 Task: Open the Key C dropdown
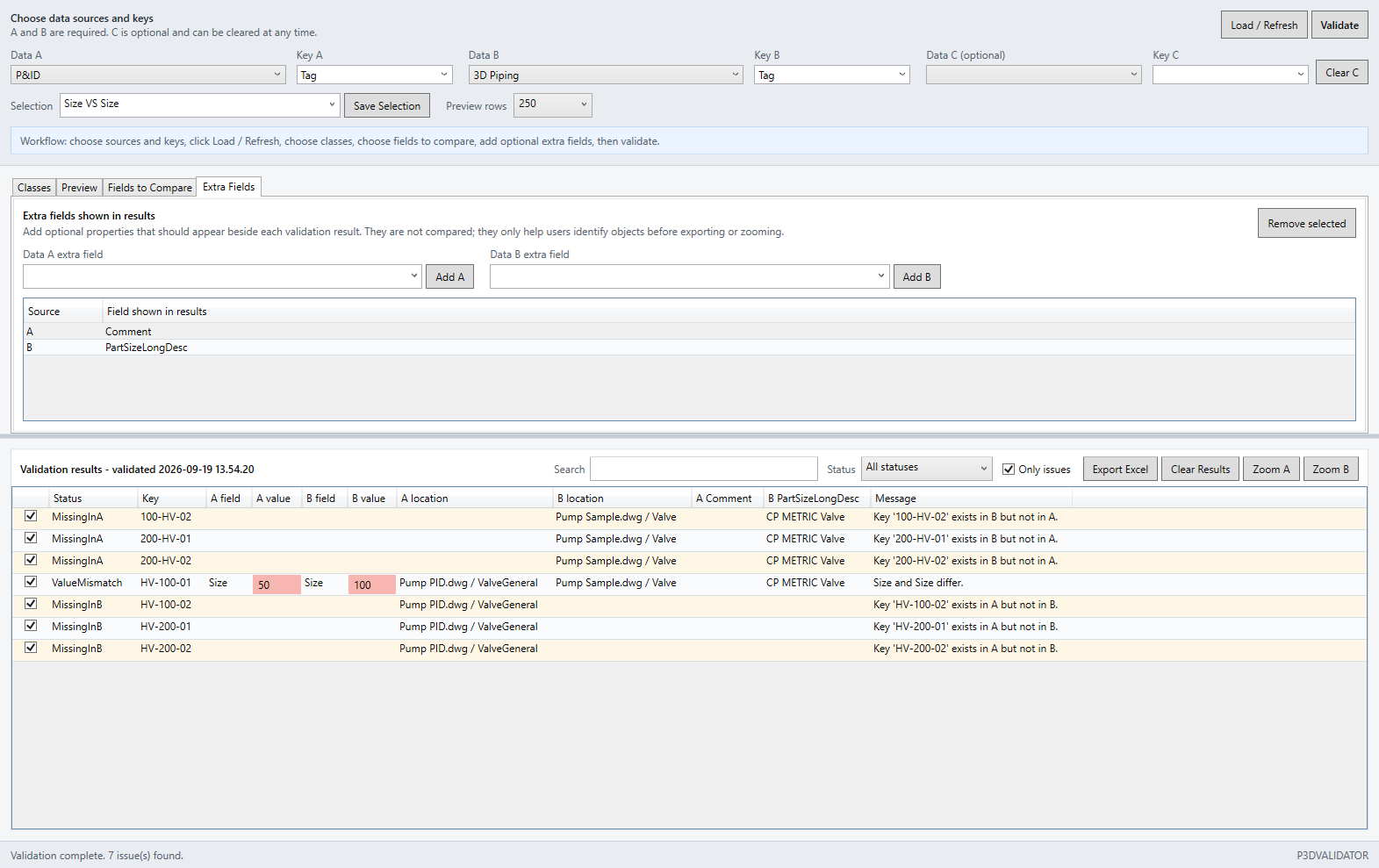[1231, 75]
